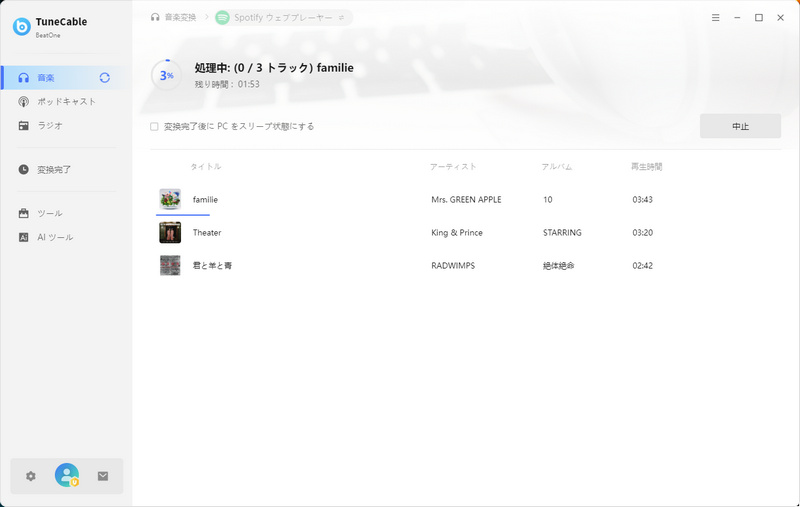Click duration 02:42
The width and height of the screenshot is (800, 507).
(642, 265)
